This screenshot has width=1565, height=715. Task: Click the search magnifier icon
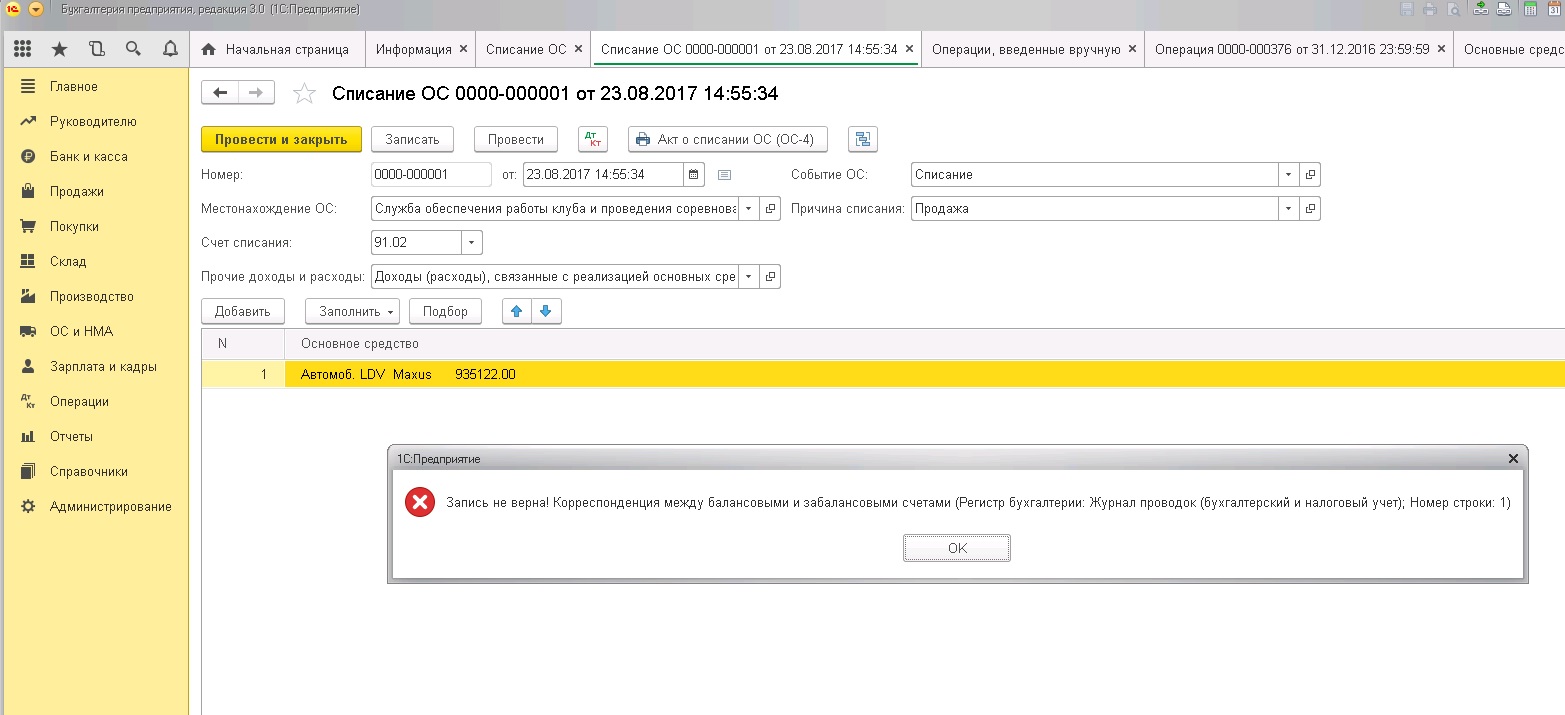click(133, 49)
